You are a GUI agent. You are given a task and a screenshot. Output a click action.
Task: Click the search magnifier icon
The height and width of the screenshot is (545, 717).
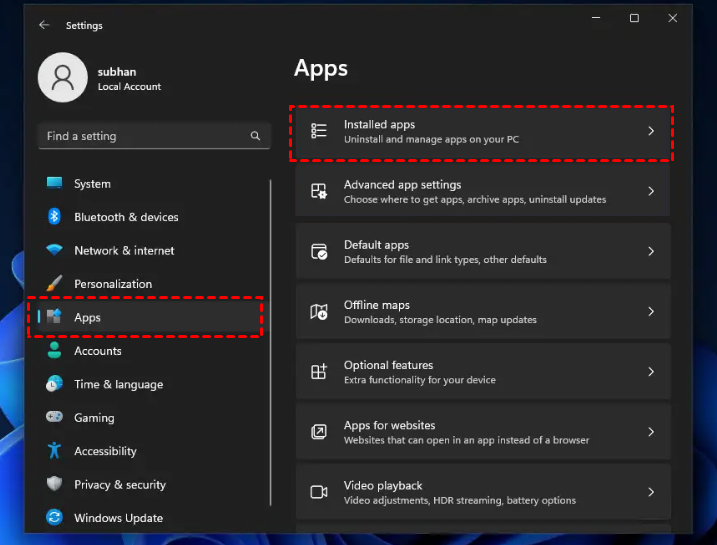(x=255, y=136)
